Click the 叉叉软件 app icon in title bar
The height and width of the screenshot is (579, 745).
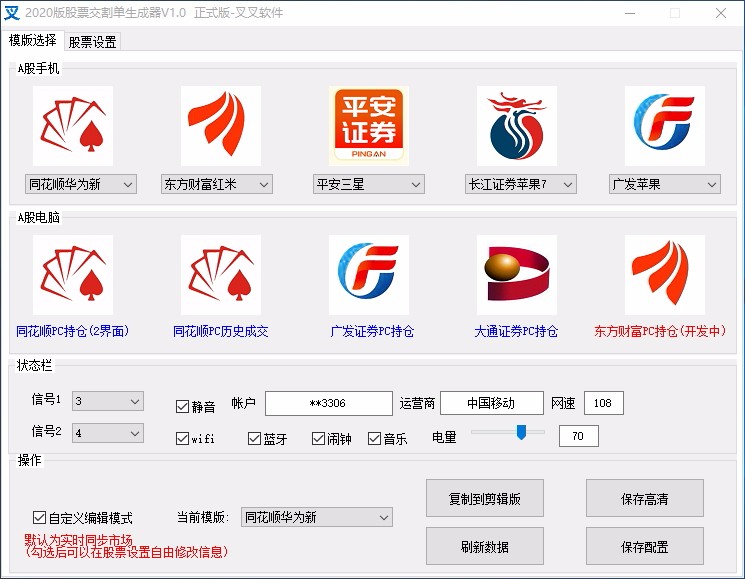(12, 13)
